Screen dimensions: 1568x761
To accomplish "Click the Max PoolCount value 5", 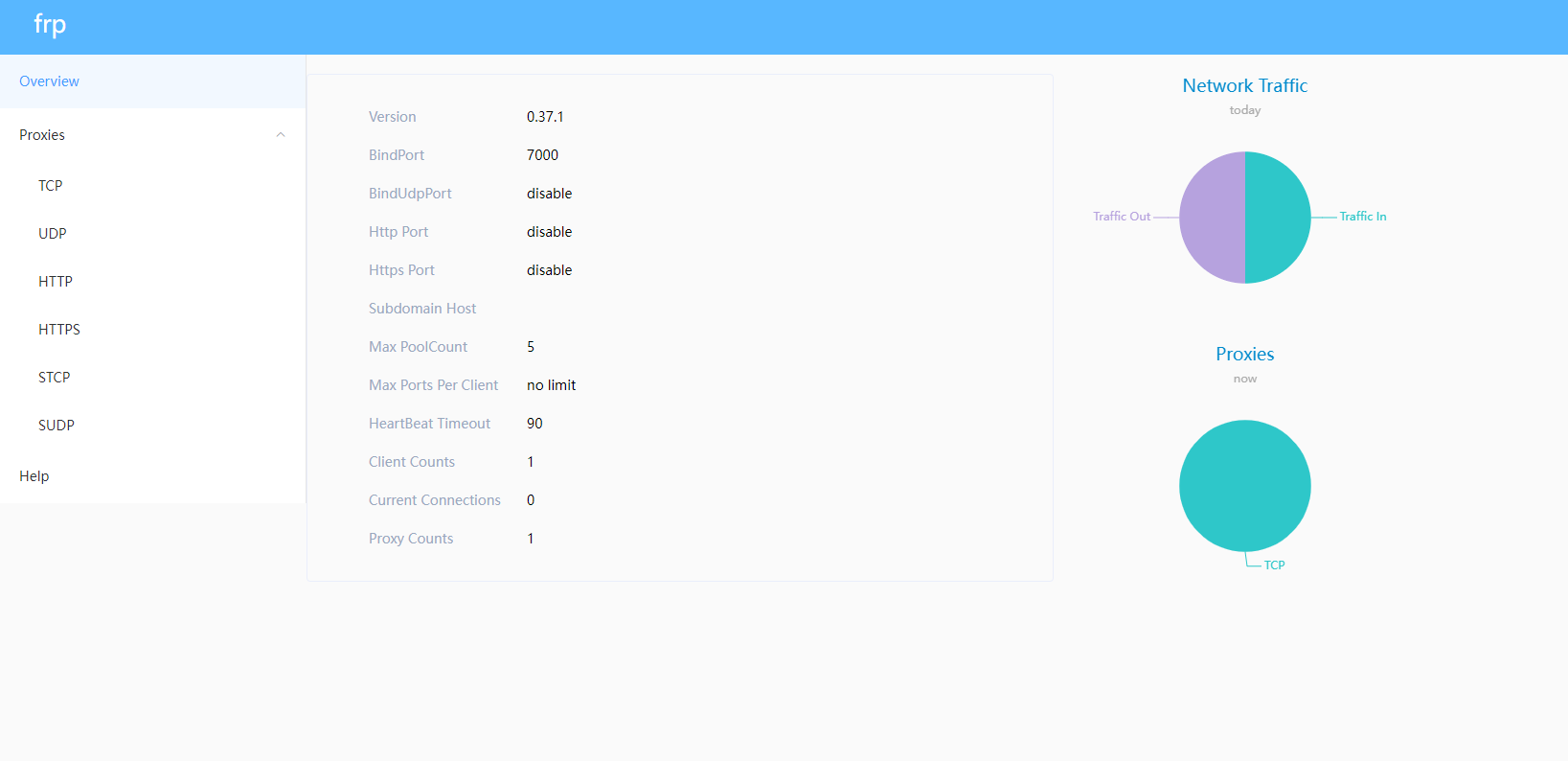I will point(531,347).
